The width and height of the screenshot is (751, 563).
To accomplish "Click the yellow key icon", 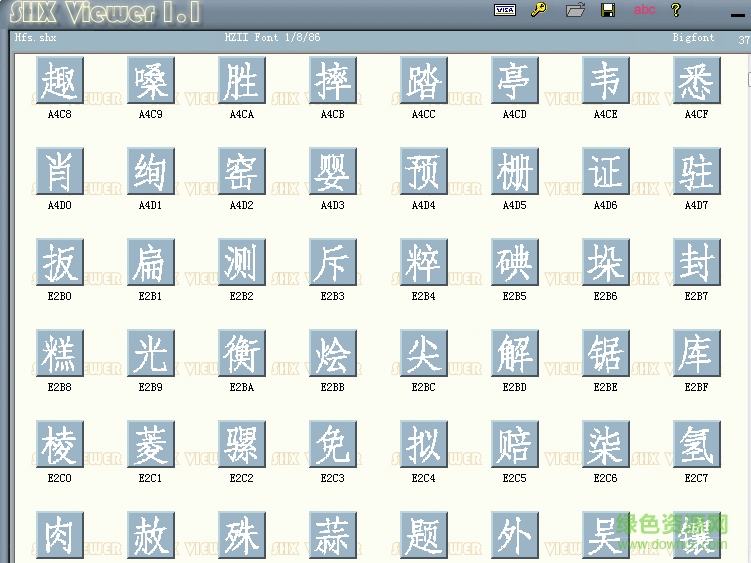I will [539, 10].
